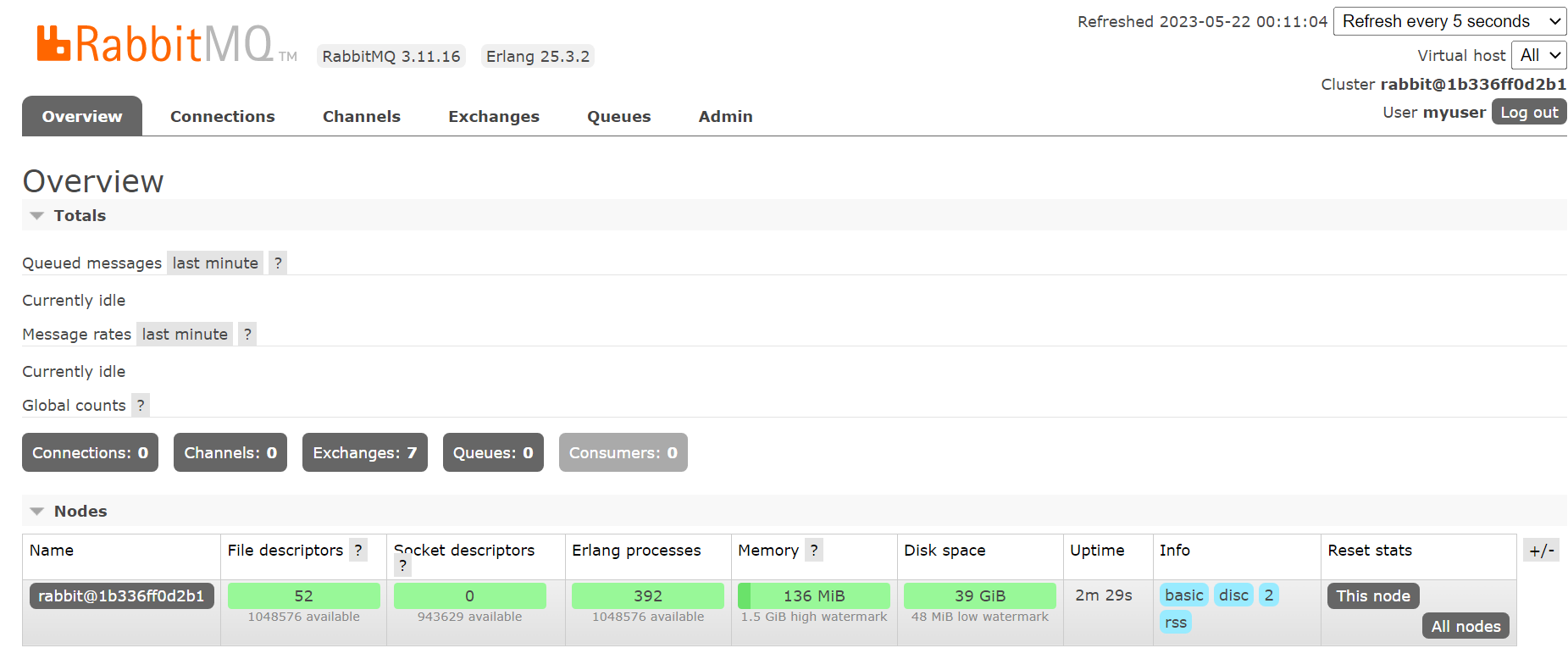Screen dimensions: 1568x659
Task: Click '1.5 GiB high watermark' text
Action: [814, 617]
